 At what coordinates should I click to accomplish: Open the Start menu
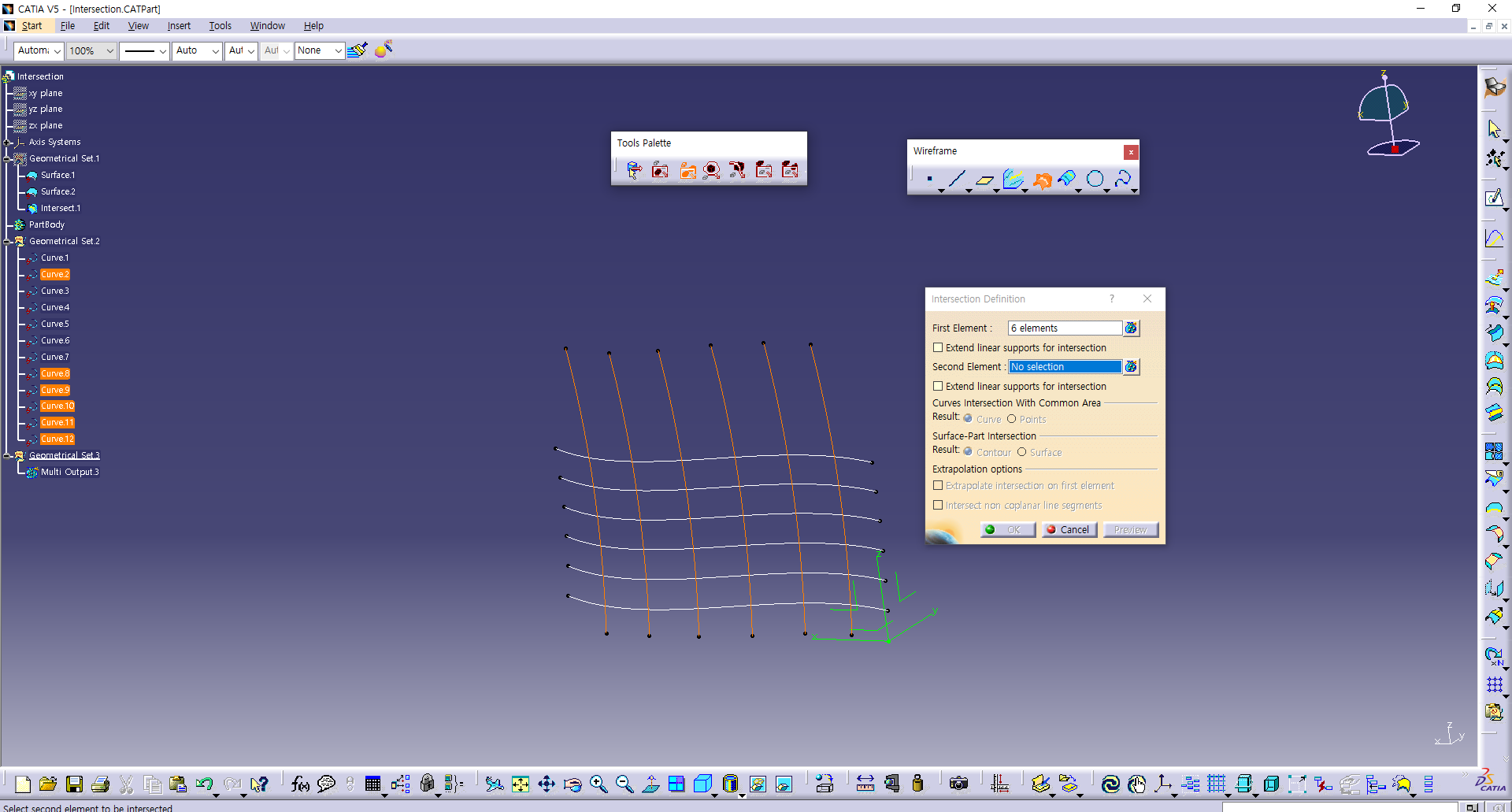click(x=31, y=26)
